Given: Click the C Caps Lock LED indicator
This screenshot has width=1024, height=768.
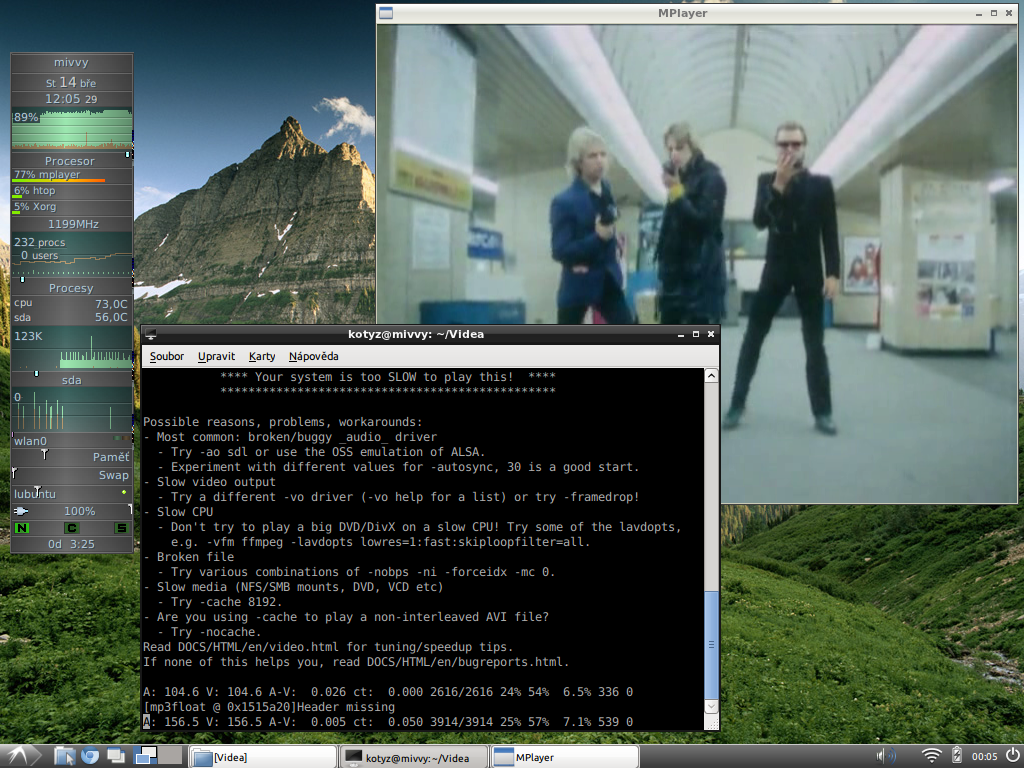Looking at the screenshot, I should 71,528.
